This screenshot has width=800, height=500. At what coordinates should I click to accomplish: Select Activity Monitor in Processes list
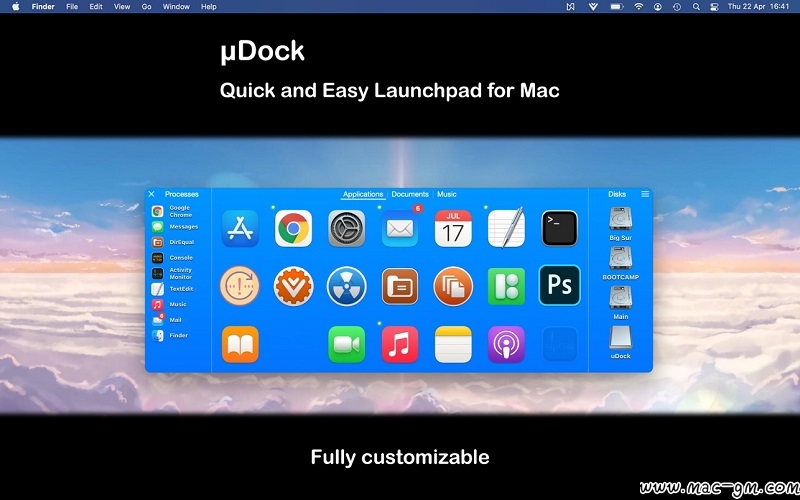pyautogui.click(x=172, y=273)
